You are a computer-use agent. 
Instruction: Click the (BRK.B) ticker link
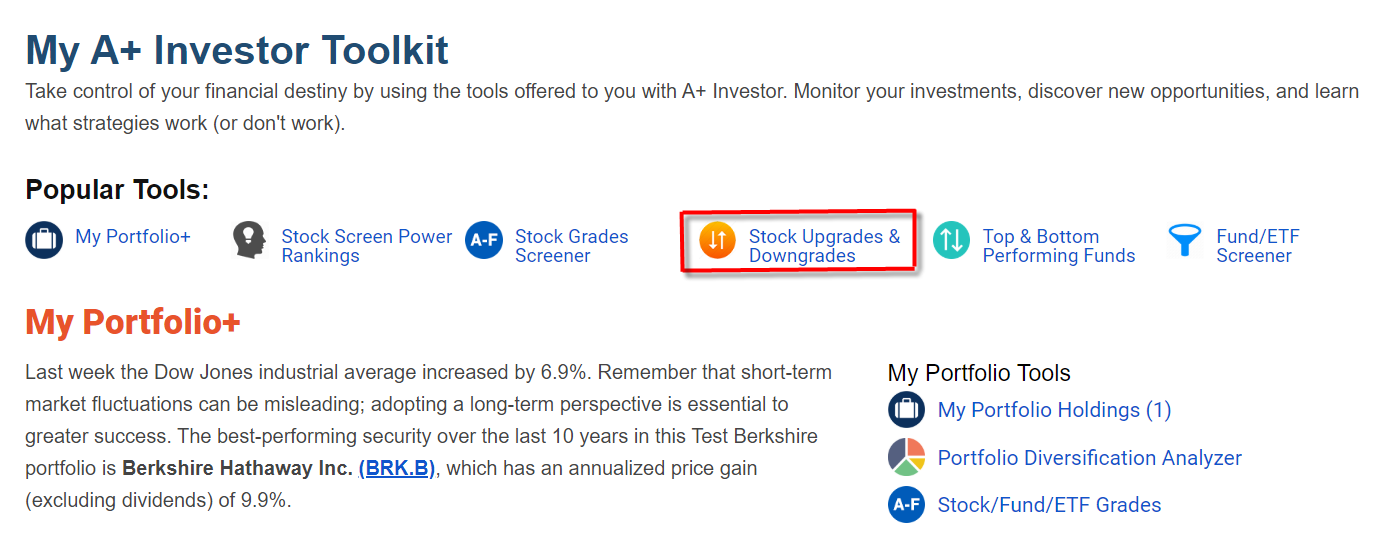pyautogui.click(x=397, y=468)
